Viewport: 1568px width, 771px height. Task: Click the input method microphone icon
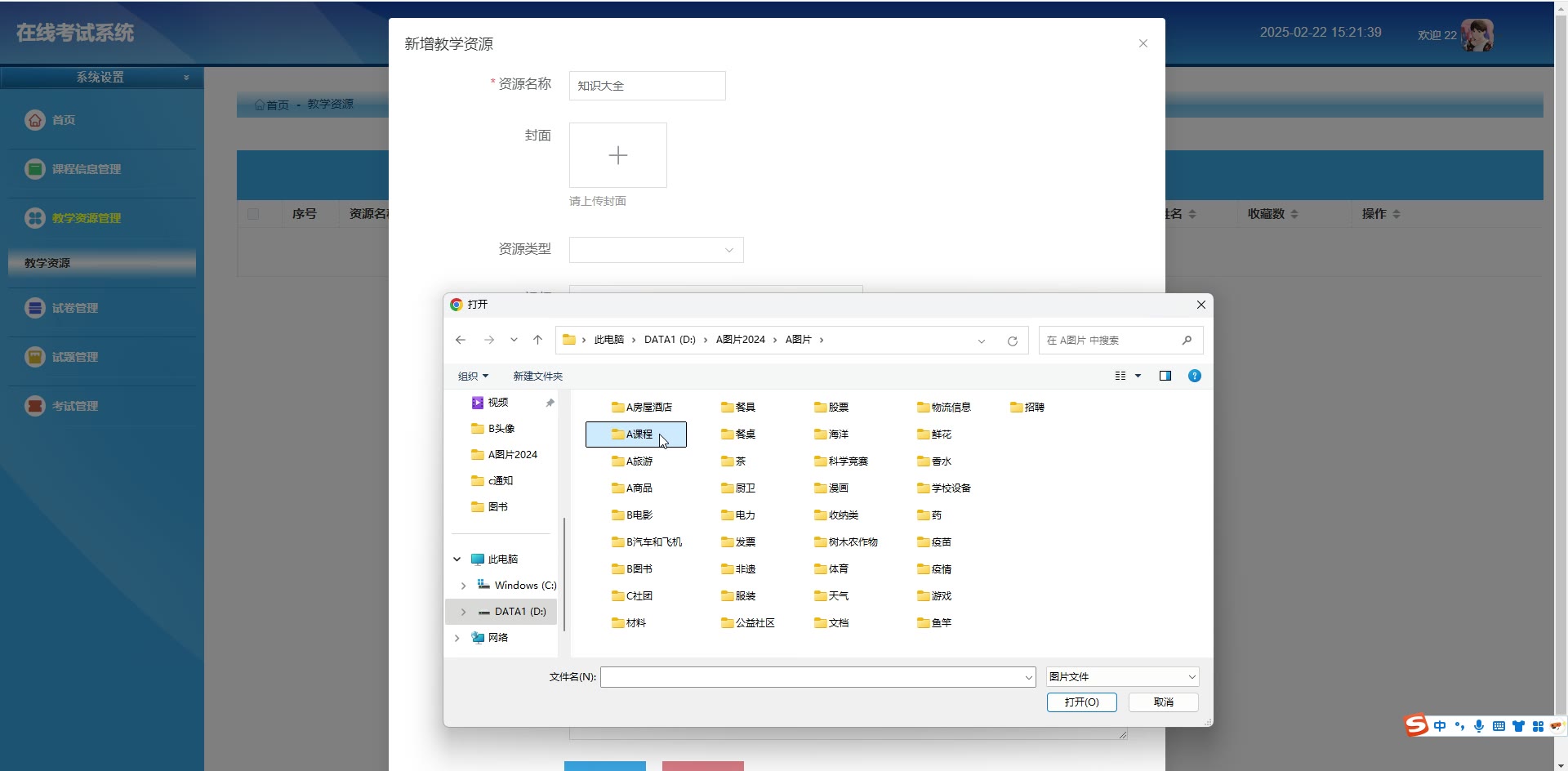click(x=1479, y=726)
